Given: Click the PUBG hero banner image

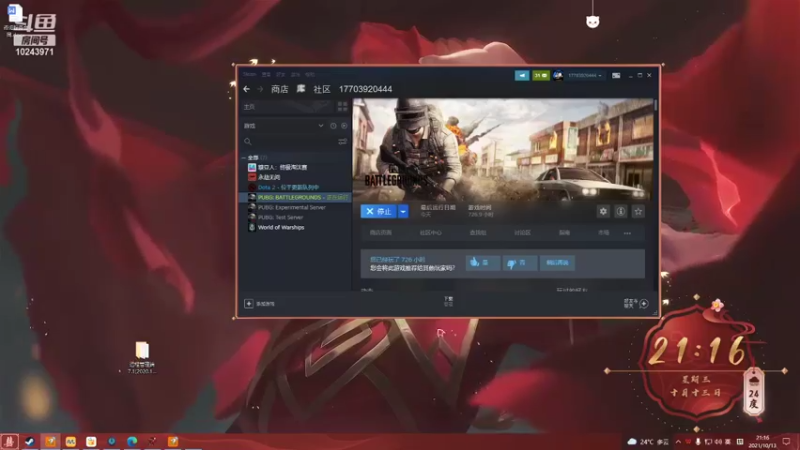Looking at the screenshot, I should click(503, 149).
